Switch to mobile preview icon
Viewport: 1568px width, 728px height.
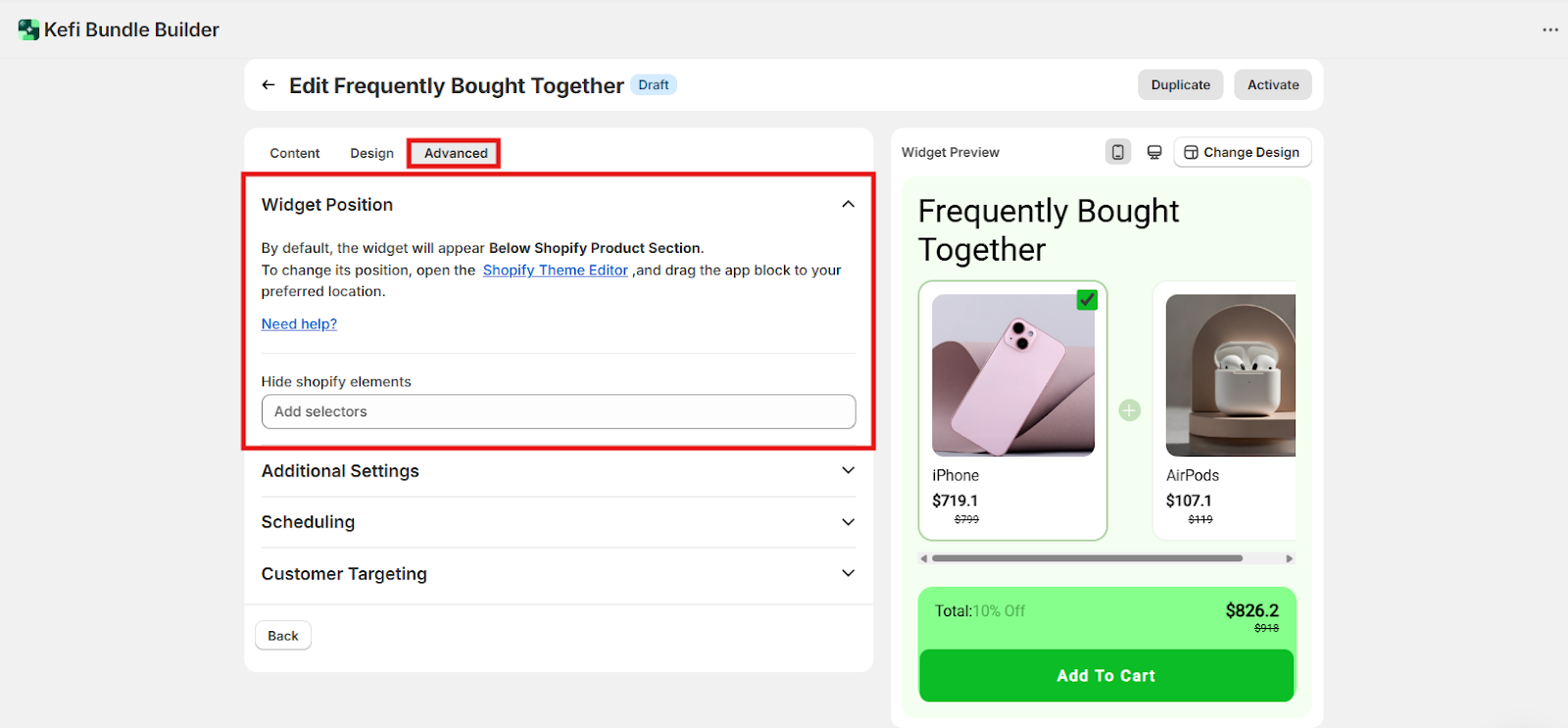point(1117,152)
